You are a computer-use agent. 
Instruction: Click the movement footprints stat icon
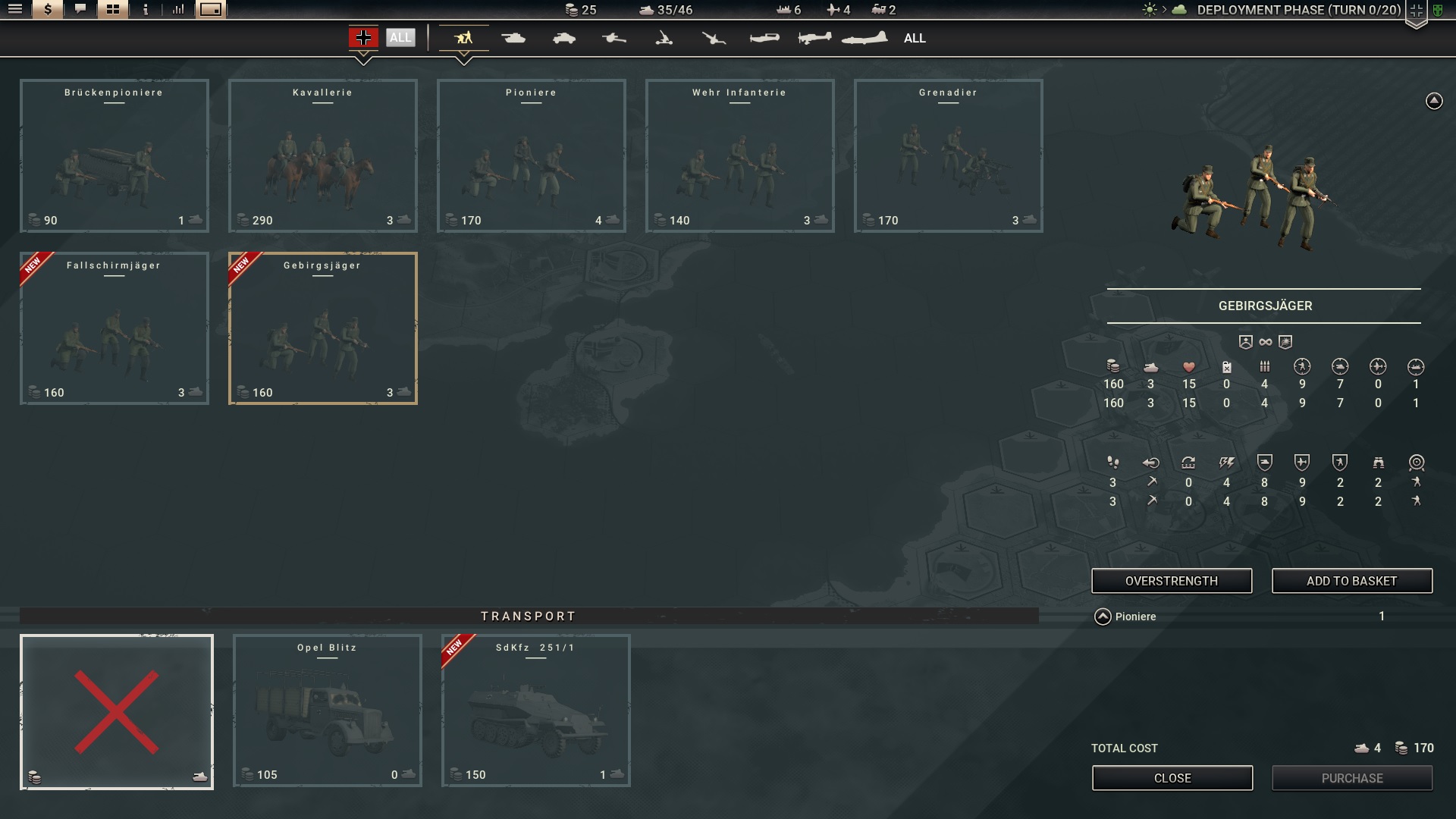pos(1112,463)
